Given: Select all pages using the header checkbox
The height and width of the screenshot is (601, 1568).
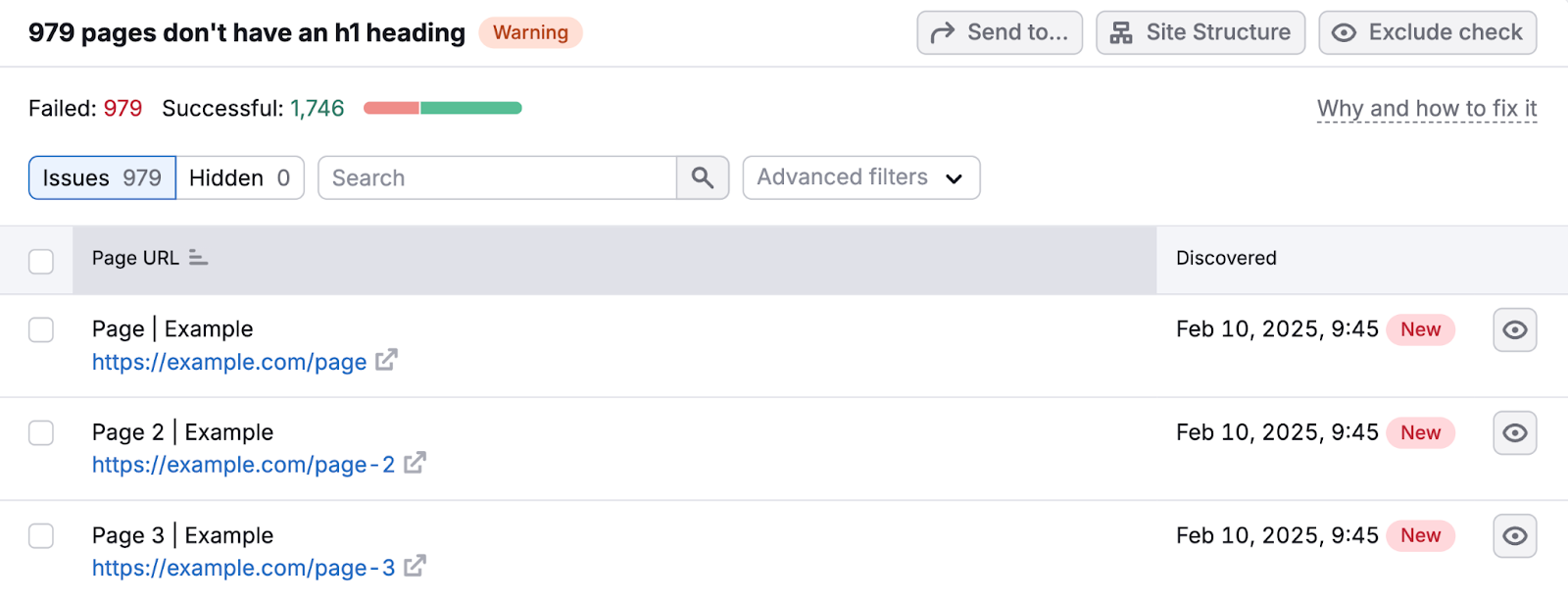Looking at the screenshot, I should [40, 261].
